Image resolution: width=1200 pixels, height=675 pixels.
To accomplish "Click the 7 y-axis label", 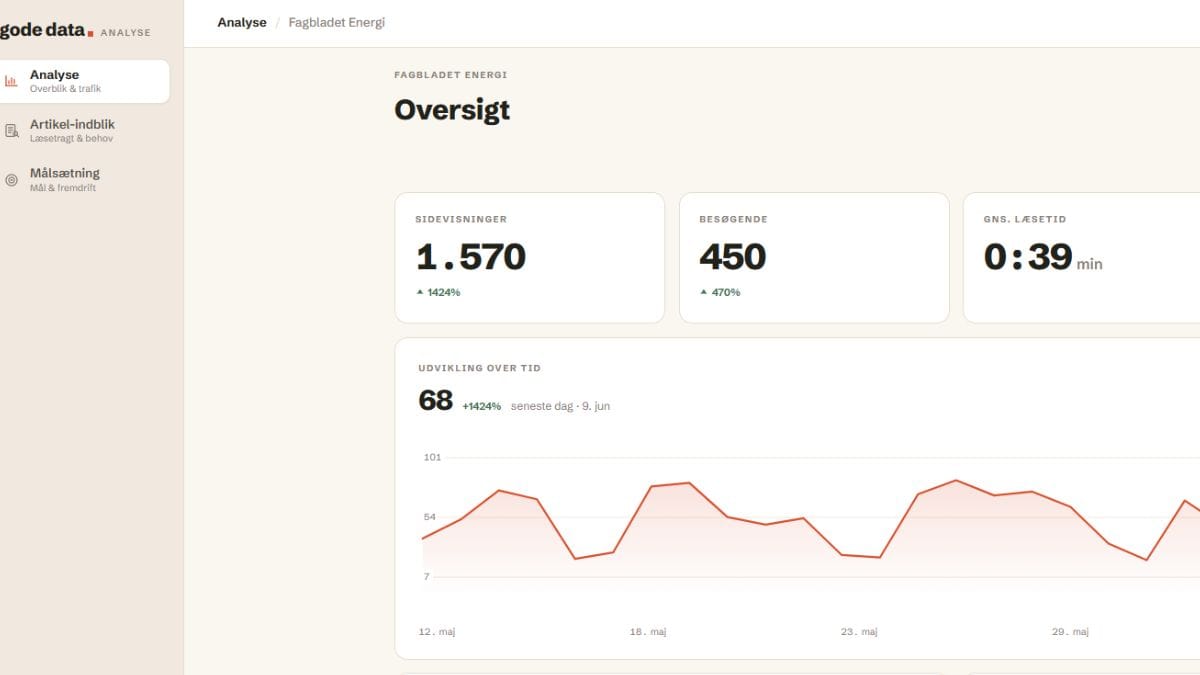I will click(x=427, y=577).
